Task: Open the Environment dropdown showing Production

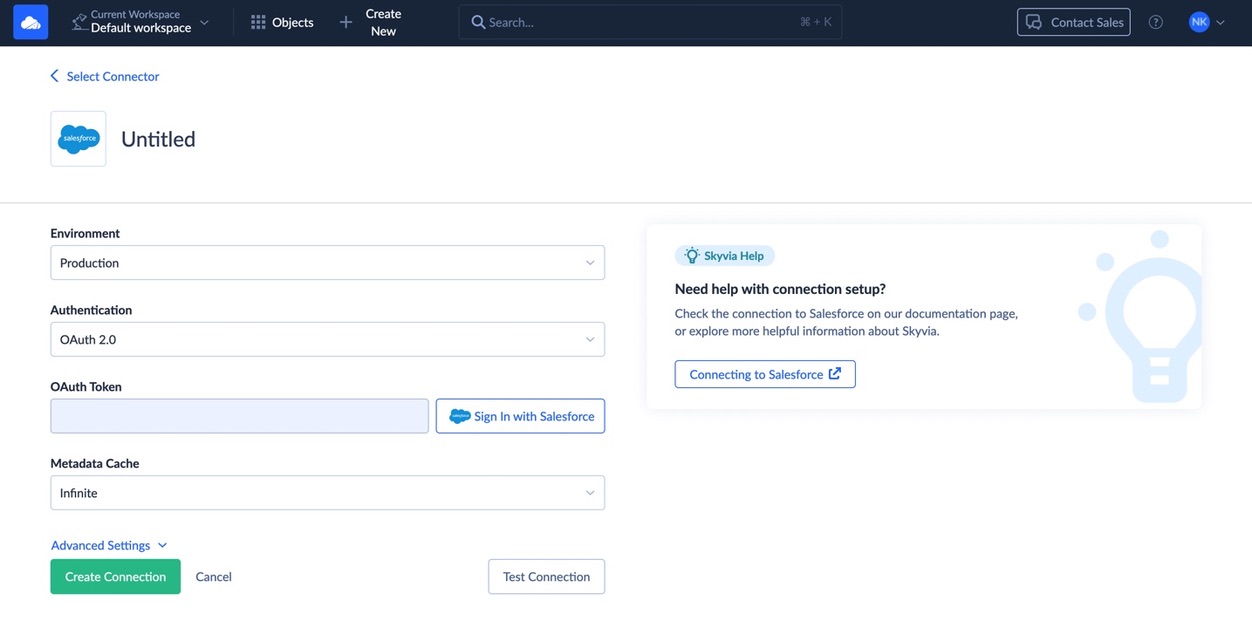Action: (x=328, y=262)
